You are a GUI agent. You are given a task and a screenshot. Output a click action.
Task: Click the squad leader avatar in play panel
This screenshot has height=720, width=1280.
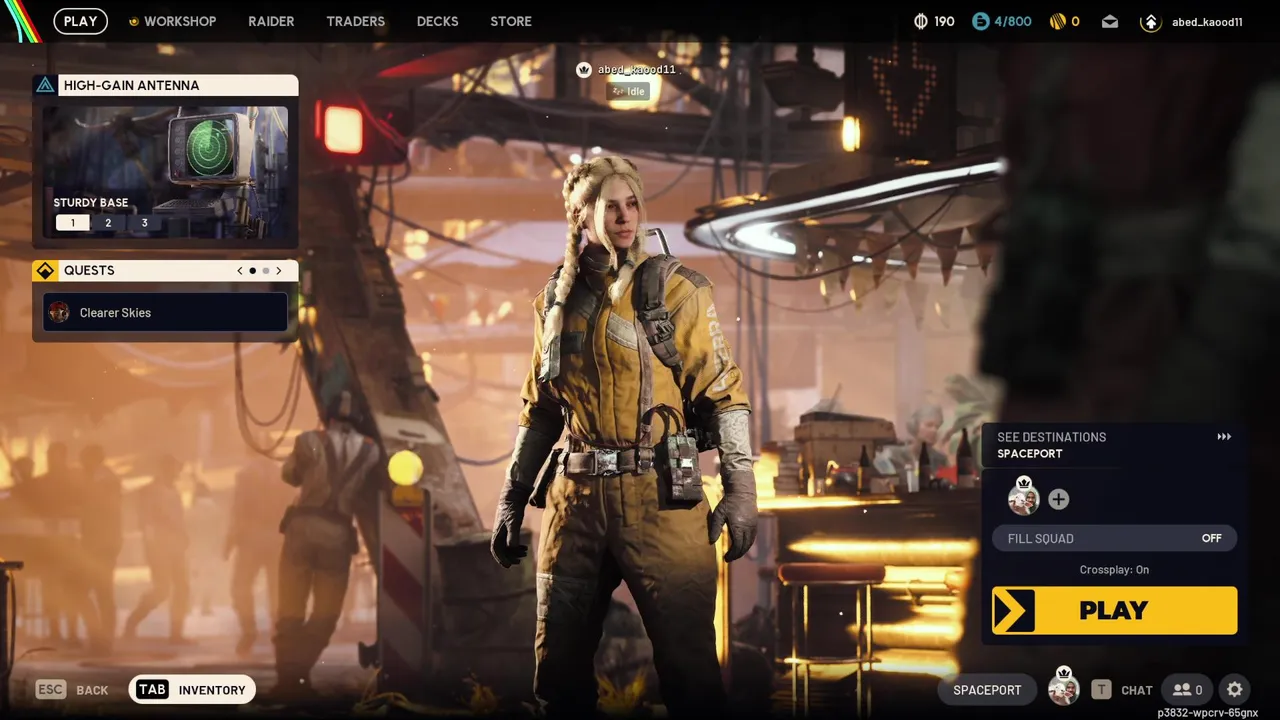1023,497
